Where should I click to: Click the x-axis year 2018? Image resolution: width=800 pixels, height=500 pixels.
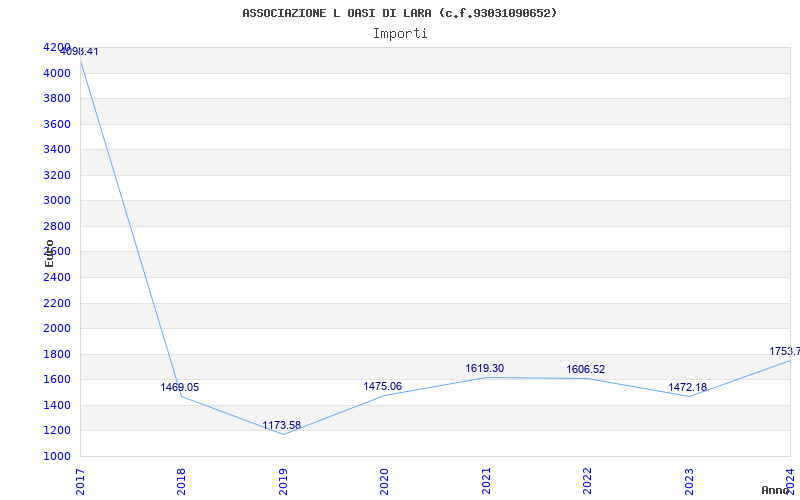181,481
